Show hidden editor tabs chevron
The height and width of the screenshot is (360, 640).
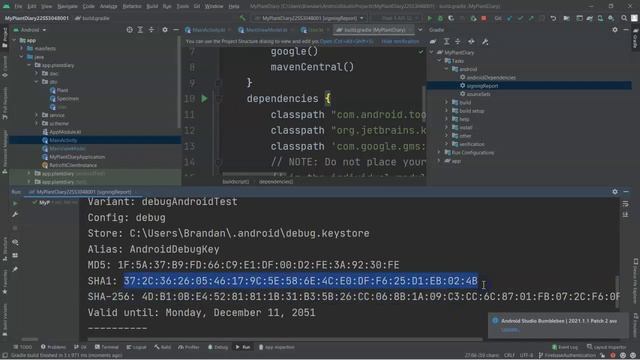click(420, 30)
